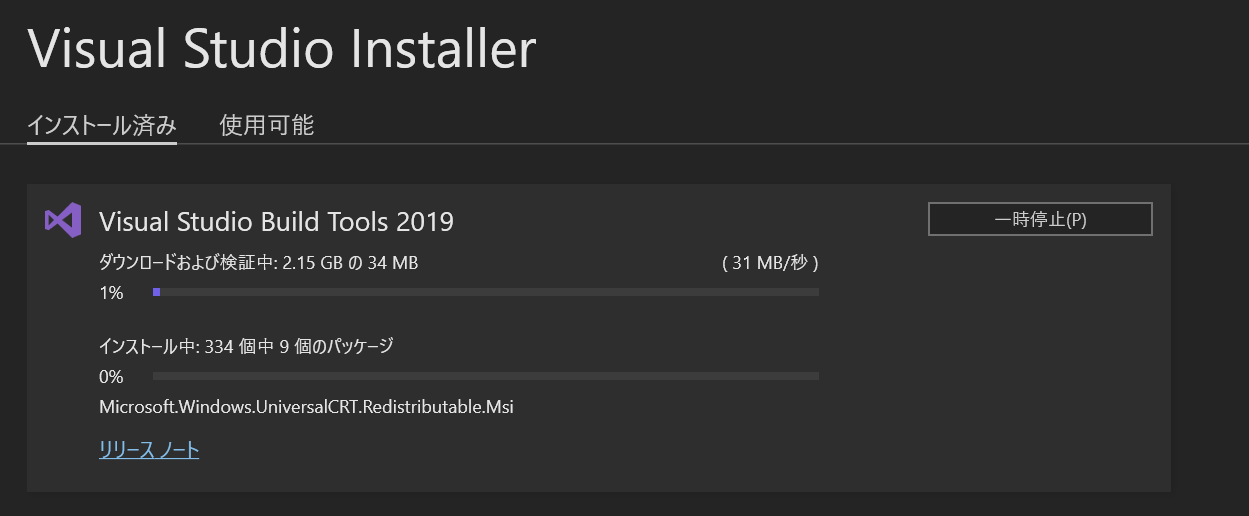Open the リリース ノート link
This screenshot has height=516, width=1249.
[149, 450]
